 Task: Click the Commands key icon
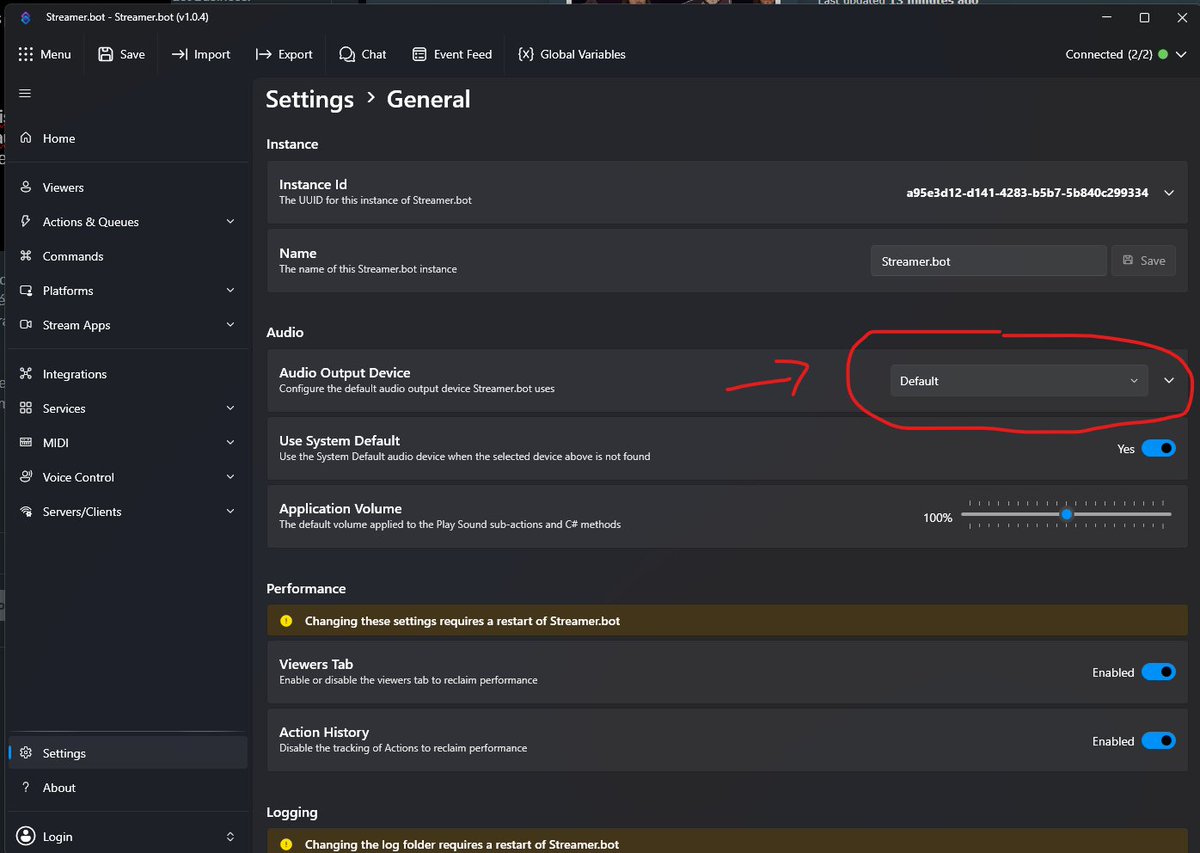26,256
